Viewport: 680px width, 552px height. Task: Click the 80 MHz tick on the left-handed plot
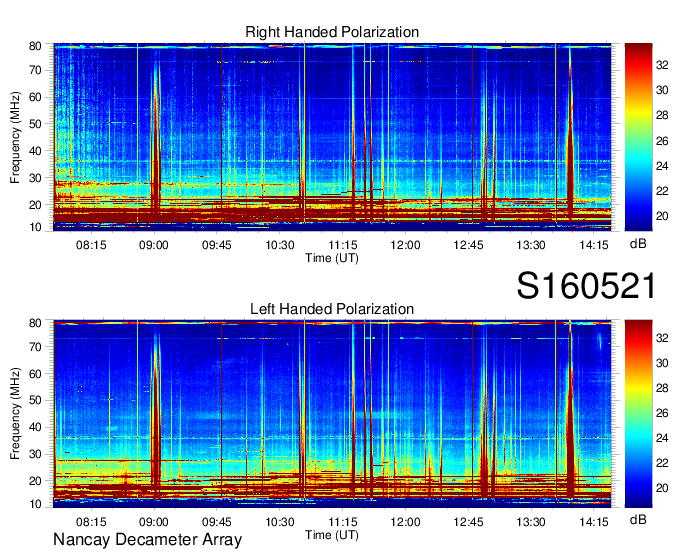(x=35, y=323)
